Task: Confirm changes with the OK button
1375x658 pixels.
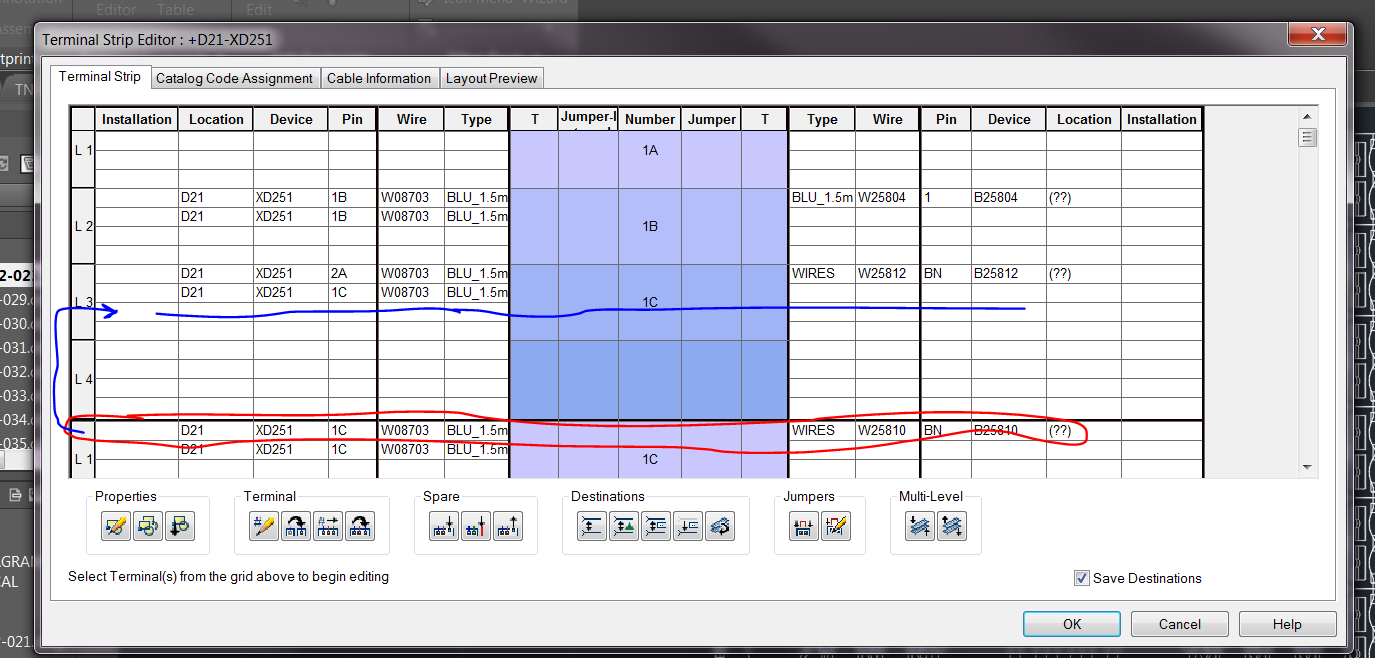Action: [1071, 623]
